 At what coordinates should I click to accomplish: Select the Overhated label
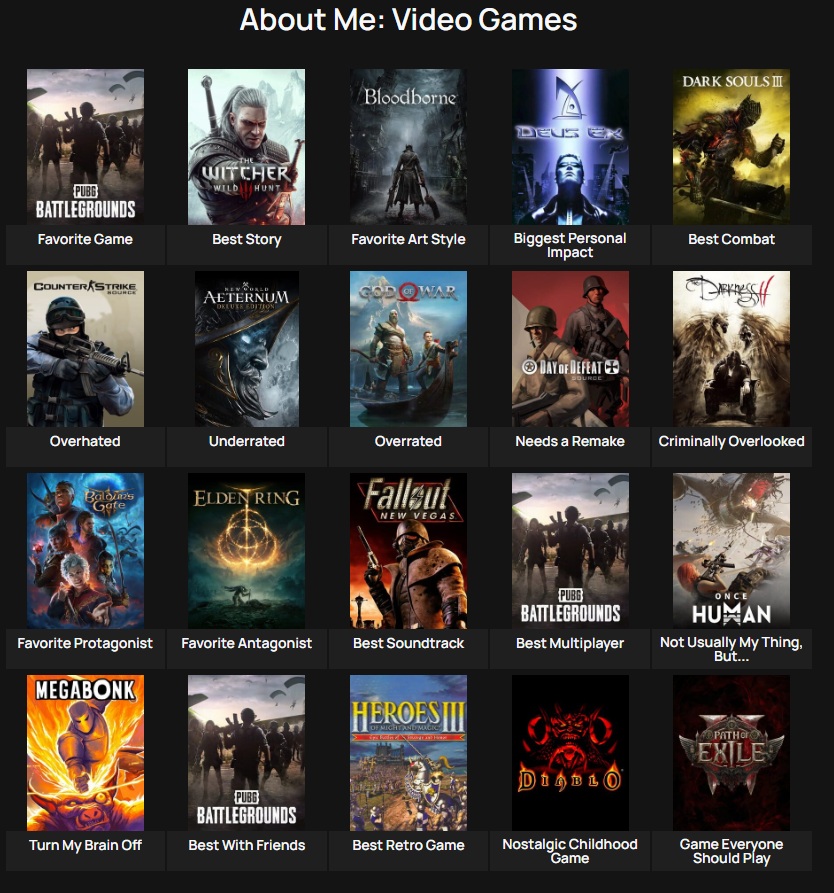(x=85, y=441)
